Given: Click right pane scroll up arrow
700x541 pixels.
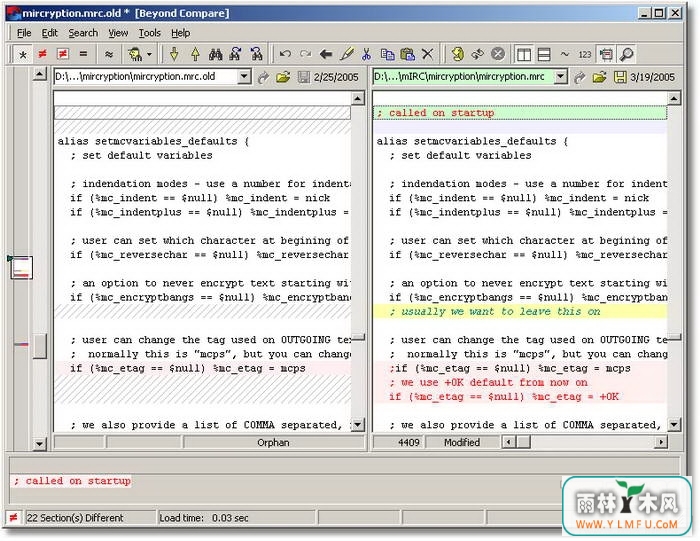Looking at the screenshot, I should (674, 98).
